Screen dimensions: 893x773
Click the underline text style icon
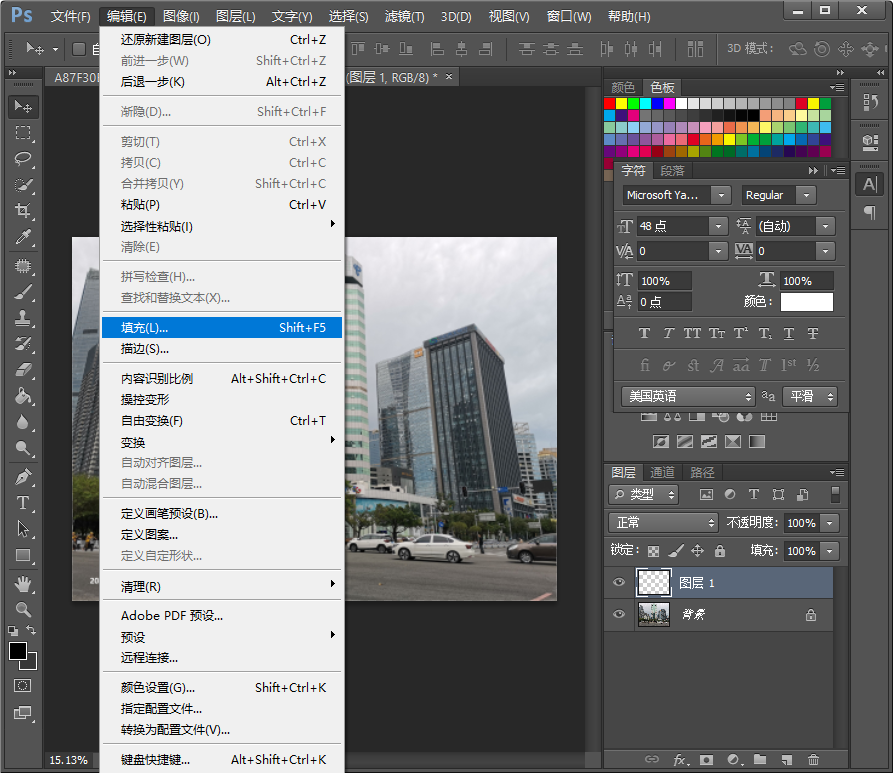pos(789,334)
